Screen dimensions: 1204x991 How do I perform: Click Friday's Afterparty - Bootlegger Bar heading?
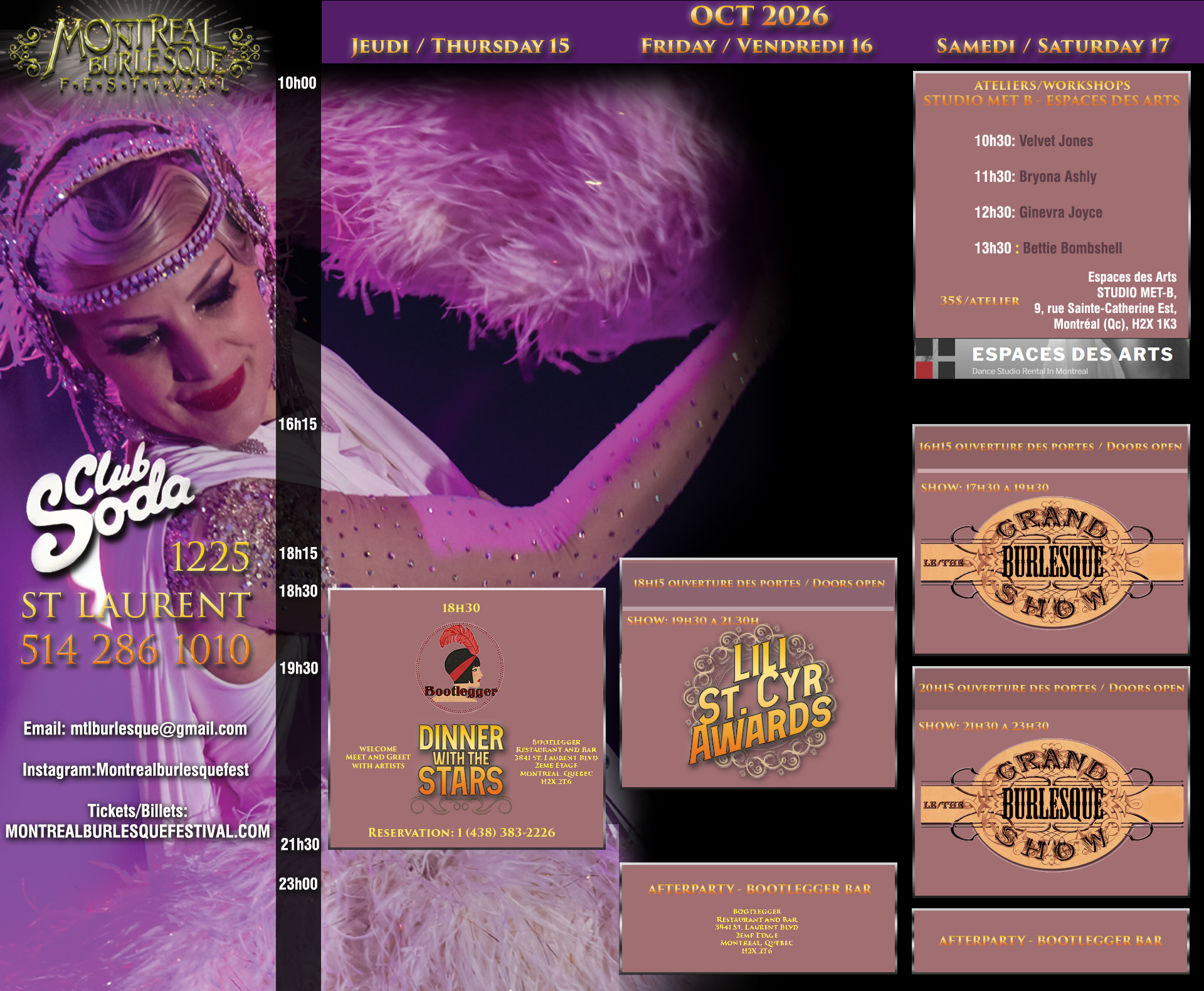(x=759, y=889)
